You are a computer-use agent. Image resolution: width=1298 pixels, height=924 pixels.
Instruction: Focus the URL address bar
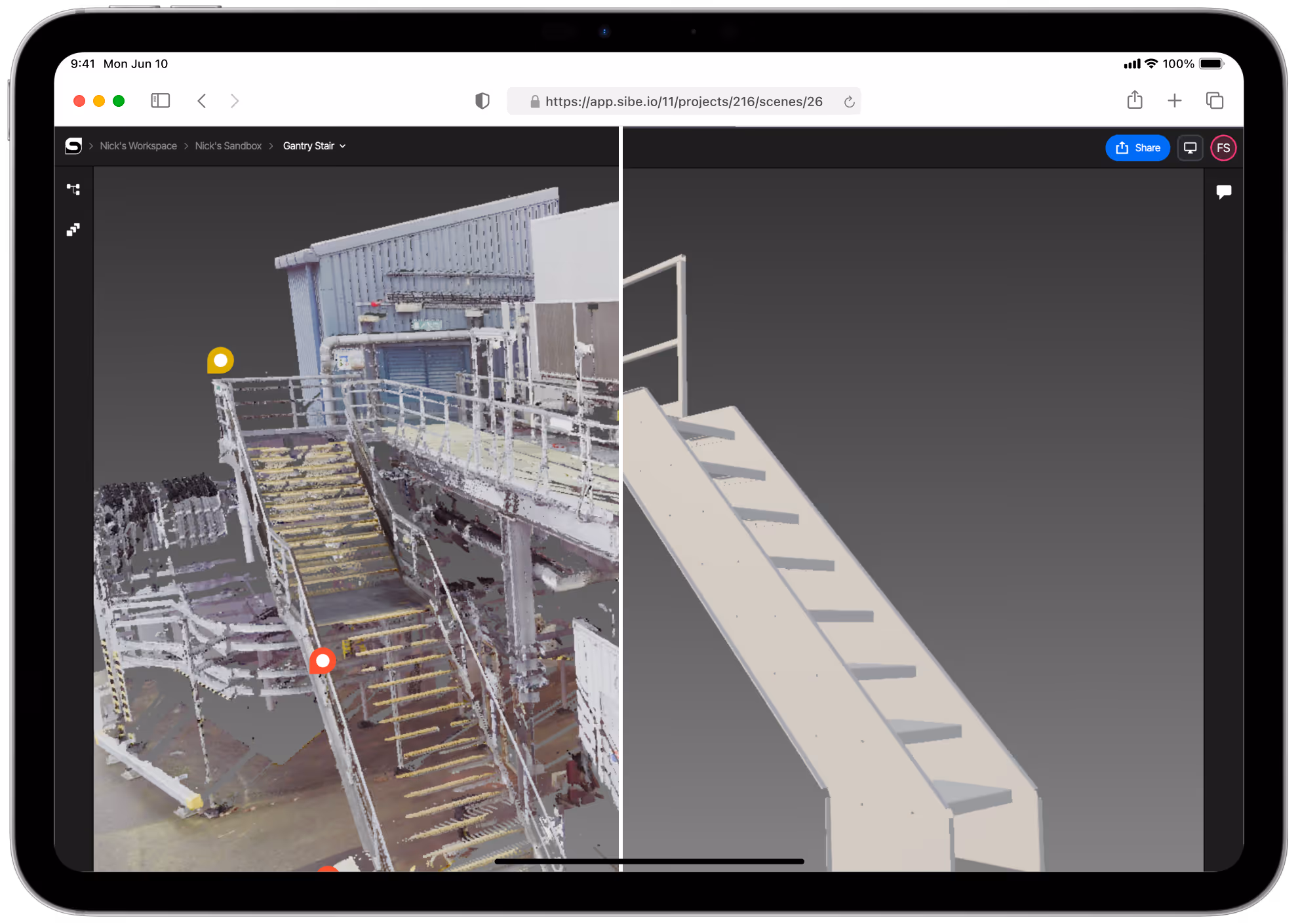[684, 102]
